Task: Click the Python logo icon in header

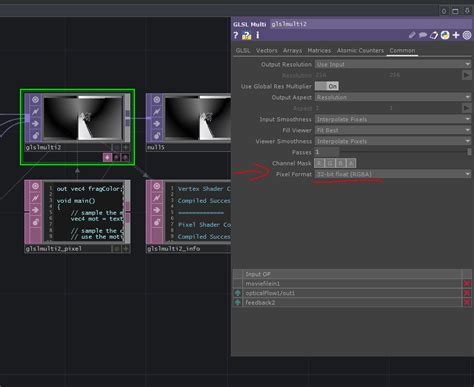Action: pos(445,35)
